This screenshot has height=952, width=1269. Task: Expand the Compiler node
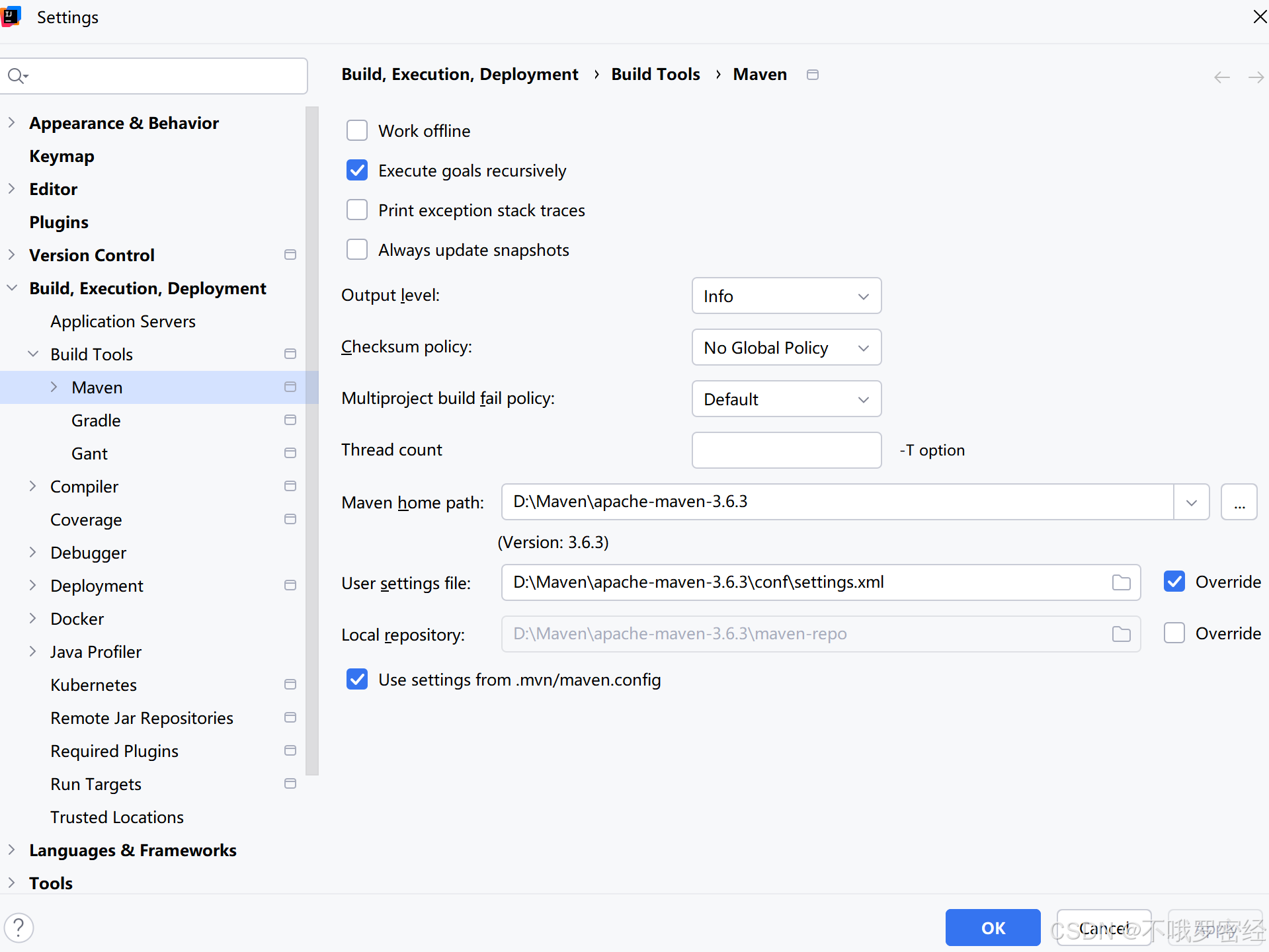[x=32, y=486]
